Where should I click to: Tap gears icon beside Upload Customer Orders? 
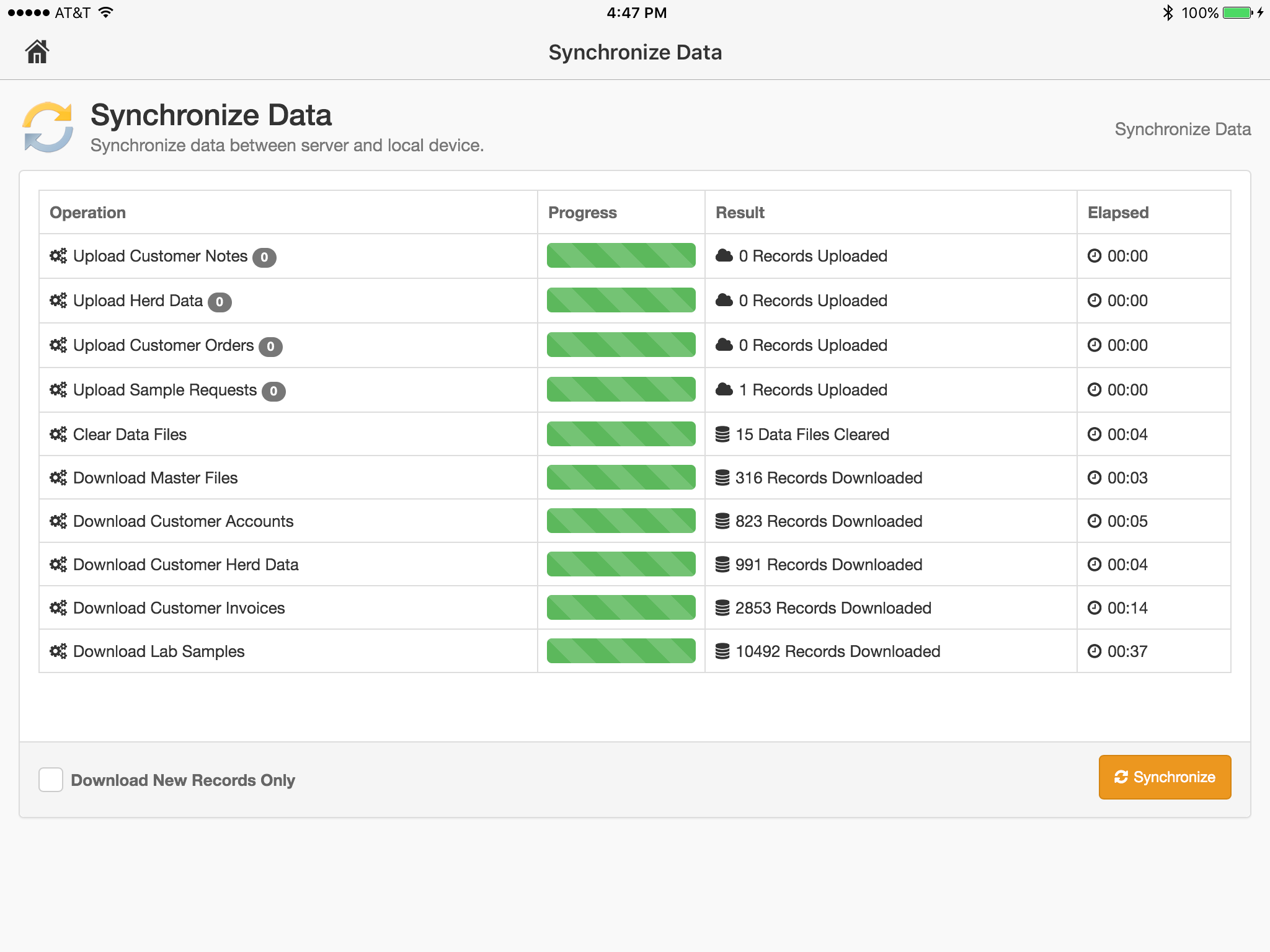point(58,345)
